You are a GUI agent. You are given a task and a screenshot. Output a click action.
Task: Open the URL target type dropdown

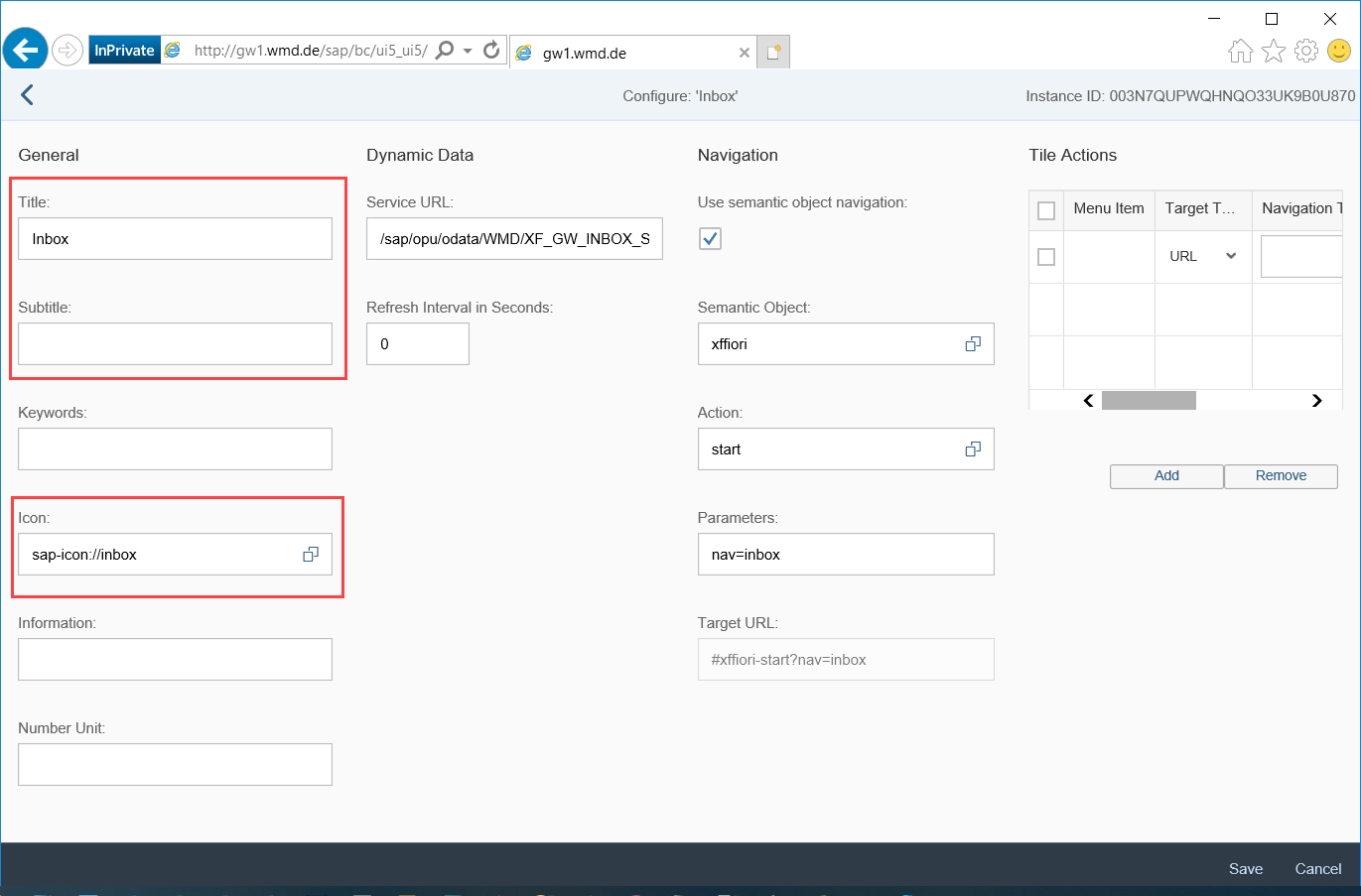(1202, 256)
